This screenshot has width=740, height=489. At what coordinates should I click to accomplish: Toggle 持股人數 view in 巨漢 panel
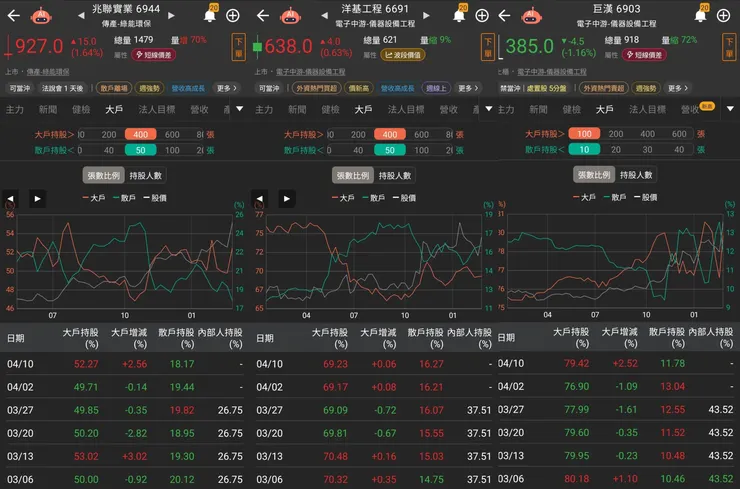[x=636, y=175]
